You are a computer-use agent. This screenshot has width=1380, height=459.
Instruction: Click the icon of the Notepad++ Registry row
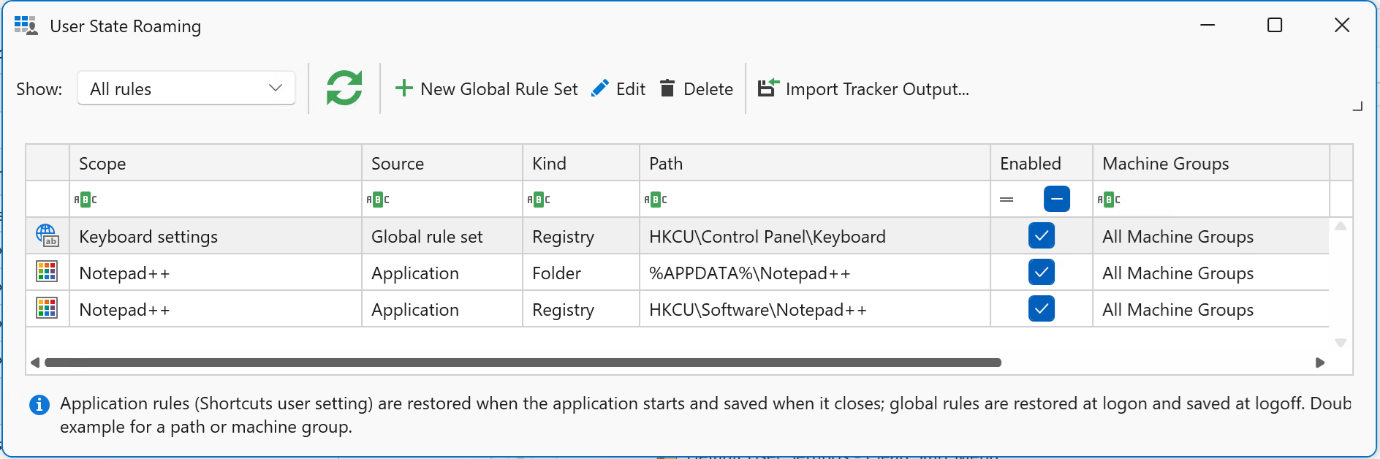tap(47, 309)
